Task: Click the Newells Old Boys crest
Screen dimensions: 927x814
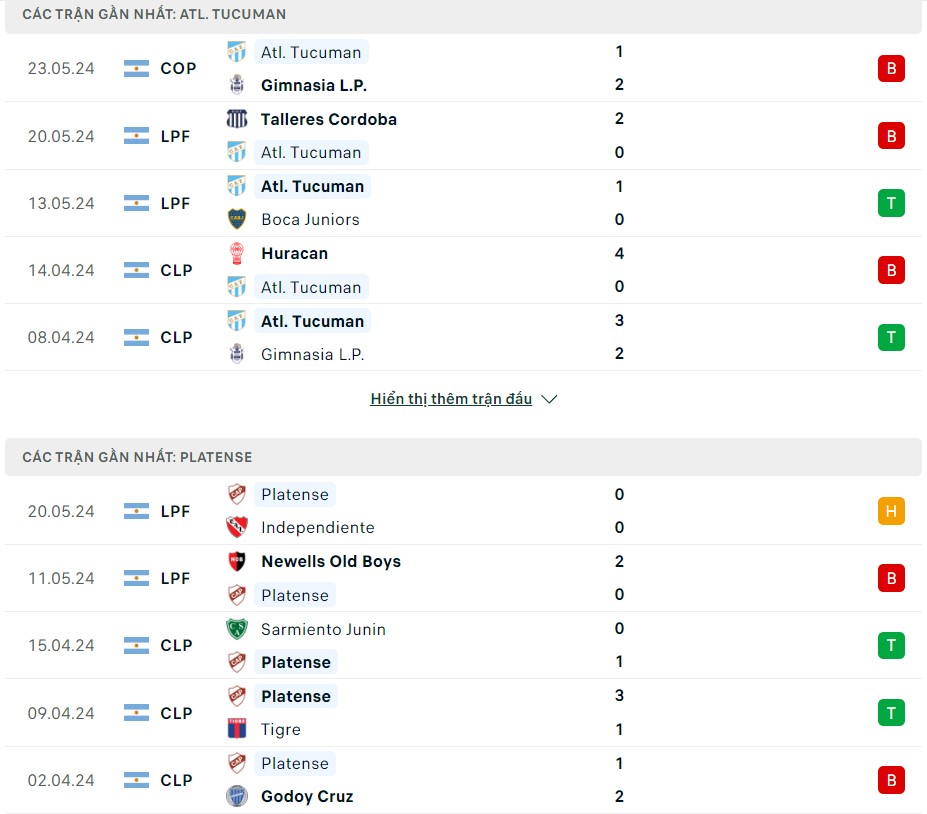Action: pos(237,562)
